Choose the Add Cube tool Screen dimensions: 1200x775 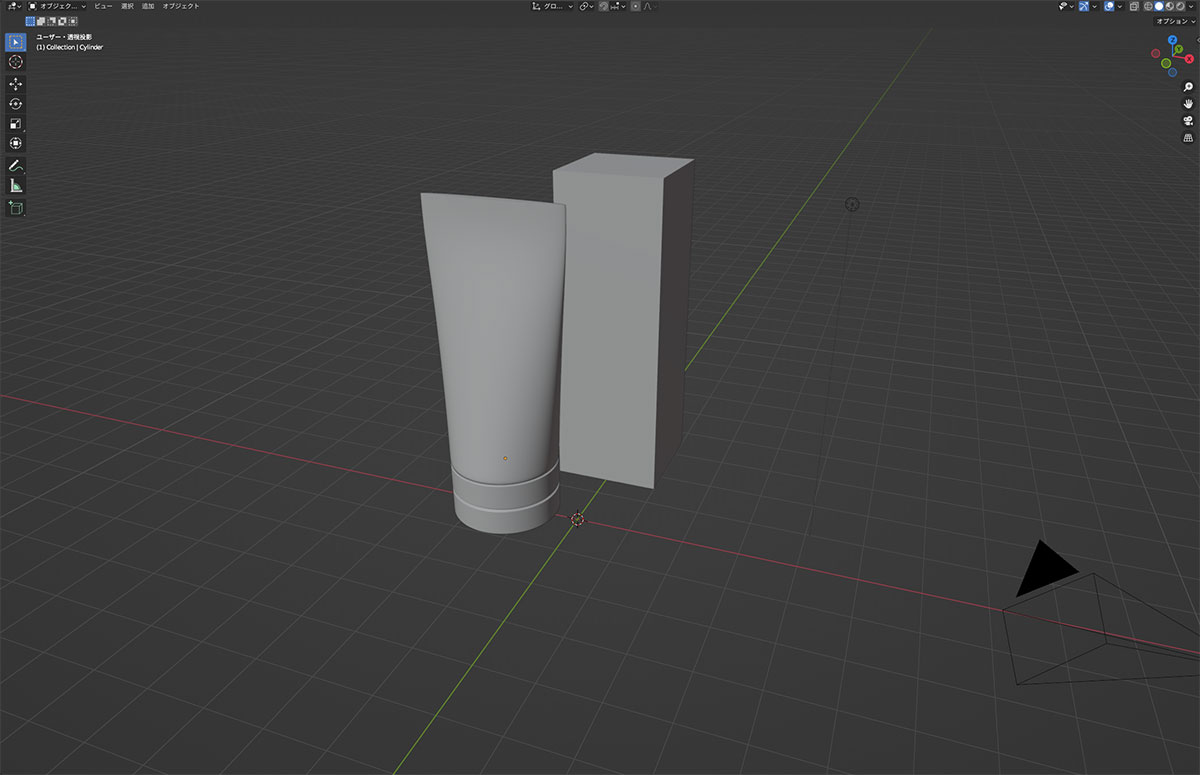point(16,208)
